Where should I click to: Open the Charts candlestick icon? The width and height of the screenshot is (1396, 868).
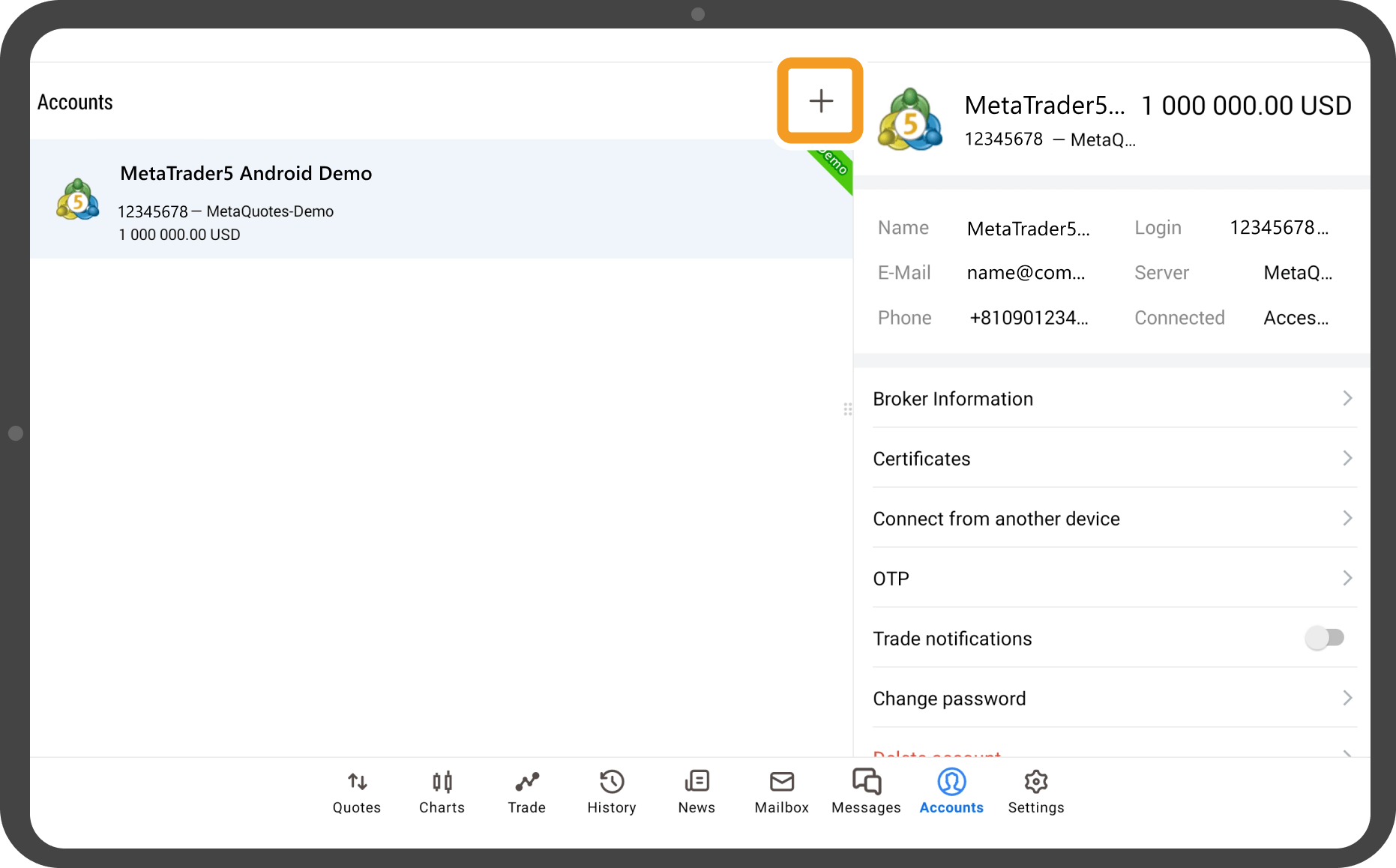click(442, 782)
